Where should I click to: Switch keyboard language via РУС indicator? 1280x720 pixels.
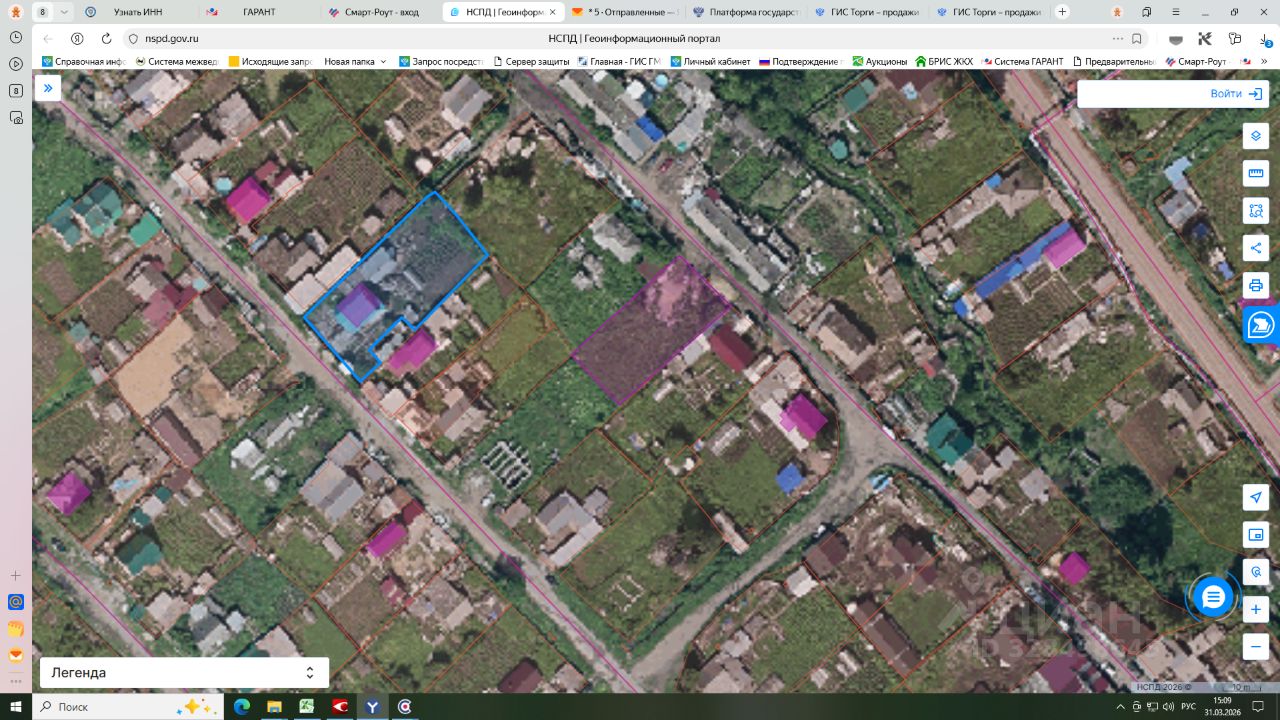[1190, 707]
